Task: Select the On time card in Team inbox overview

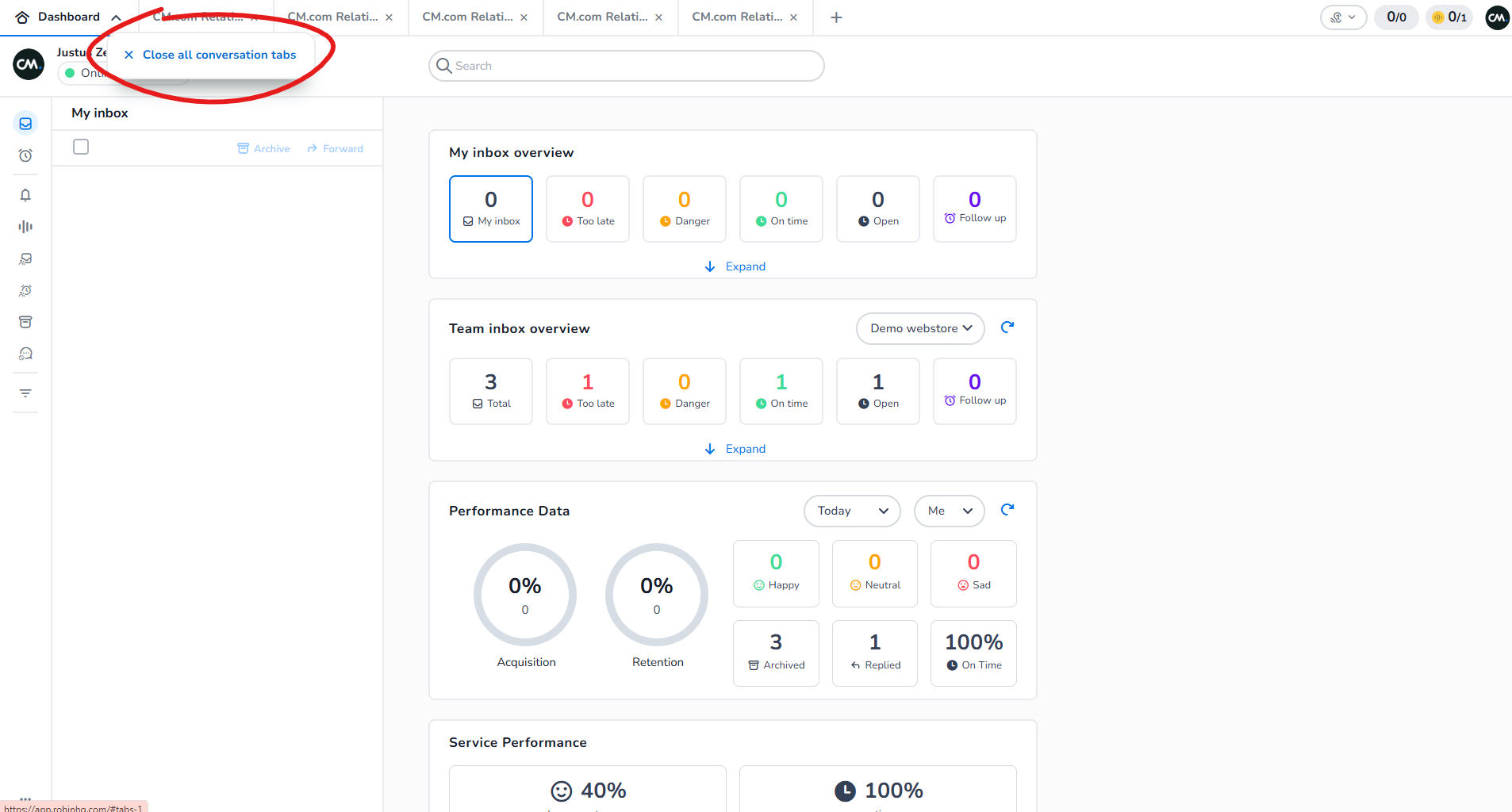Action: (781, 391)
